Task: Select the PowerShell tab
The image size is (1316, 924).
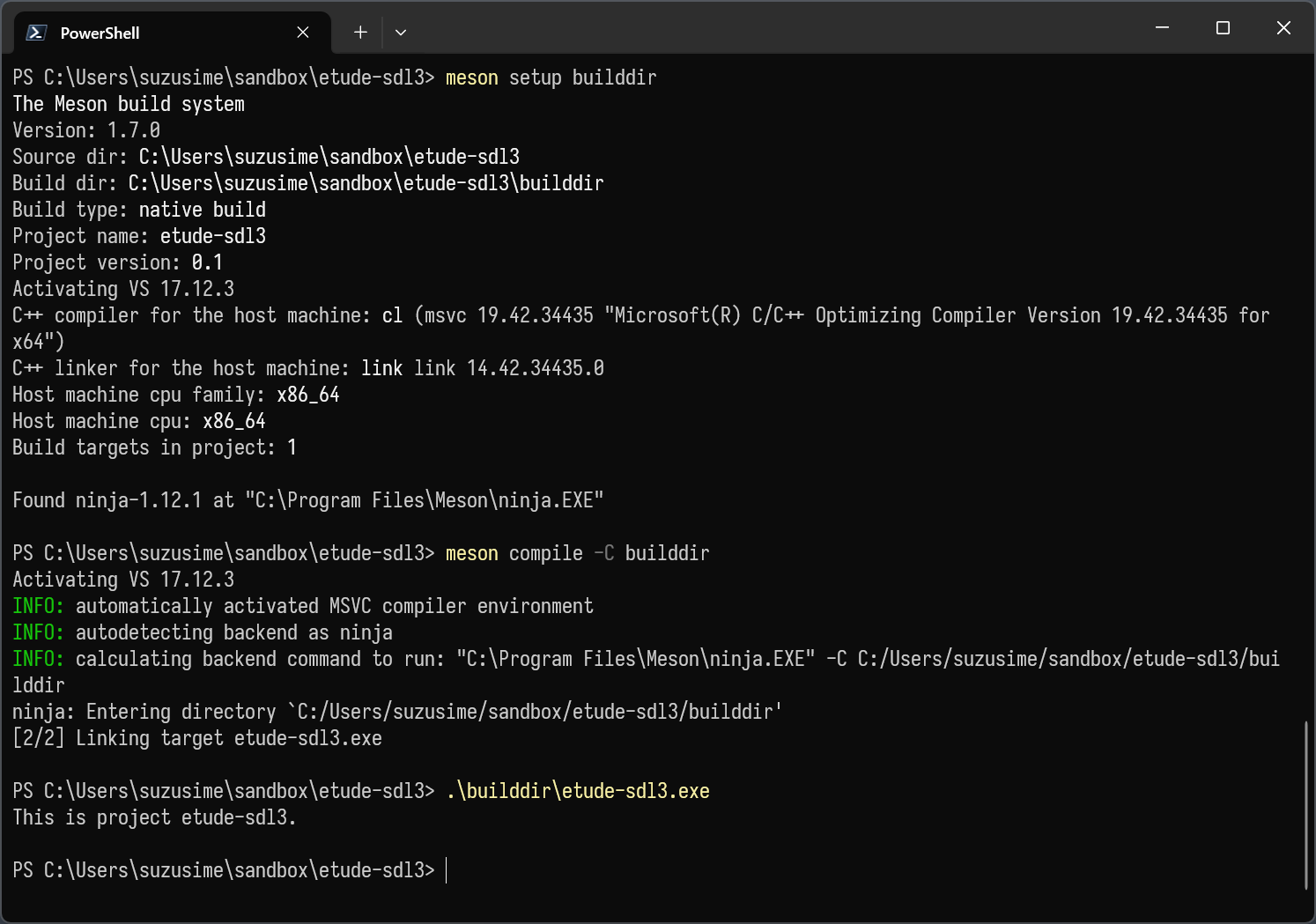Action: (x=172, y=33)
